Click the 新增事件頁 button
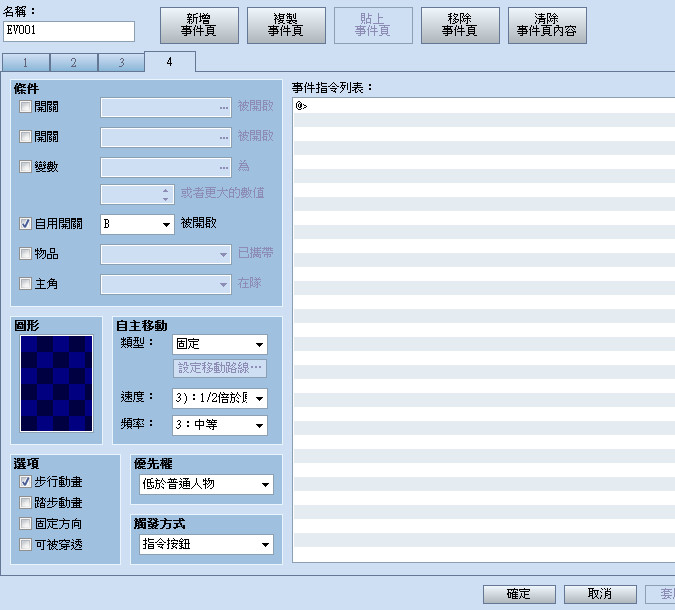This screenshot has height=610, width=675. pos(199,25)
